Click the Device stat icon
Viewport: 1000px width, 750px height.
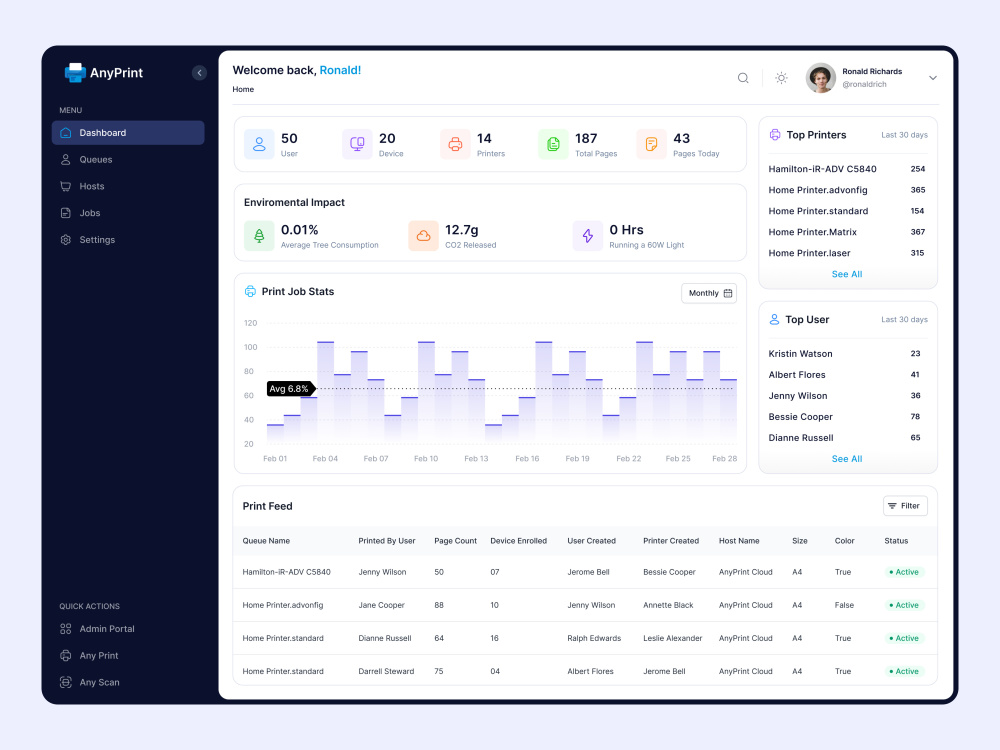click(x=357, y=144)
